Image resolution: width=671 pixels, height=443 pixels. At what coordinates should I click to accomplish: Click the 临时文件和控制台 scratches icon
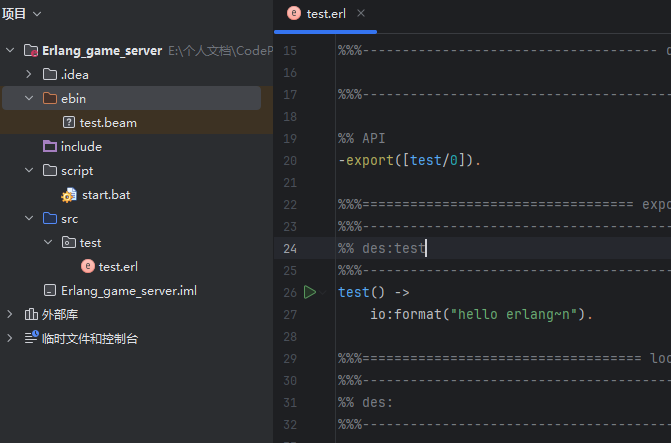tap(31, 338)
